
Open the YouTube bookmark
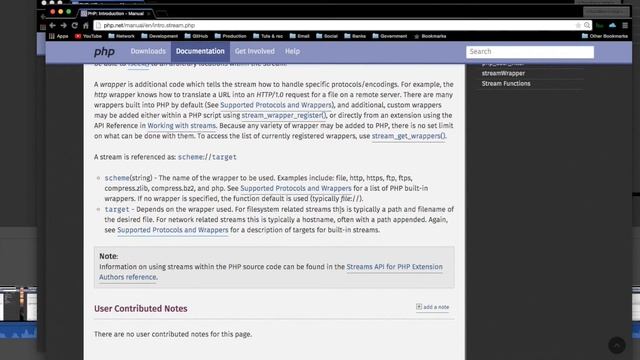88,36
